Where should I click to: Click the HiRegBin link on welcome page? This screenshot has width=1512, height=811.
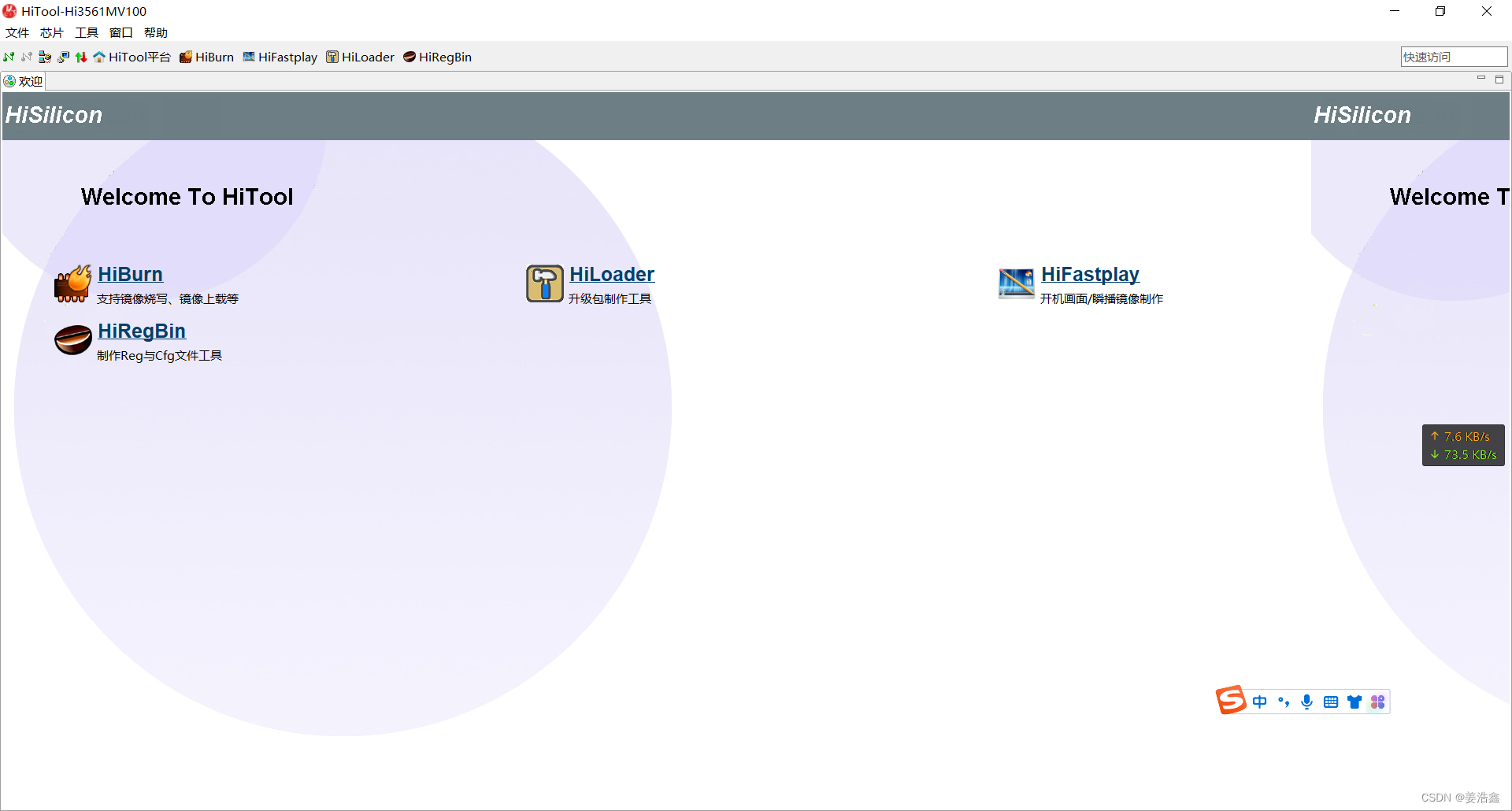[142, 331]
